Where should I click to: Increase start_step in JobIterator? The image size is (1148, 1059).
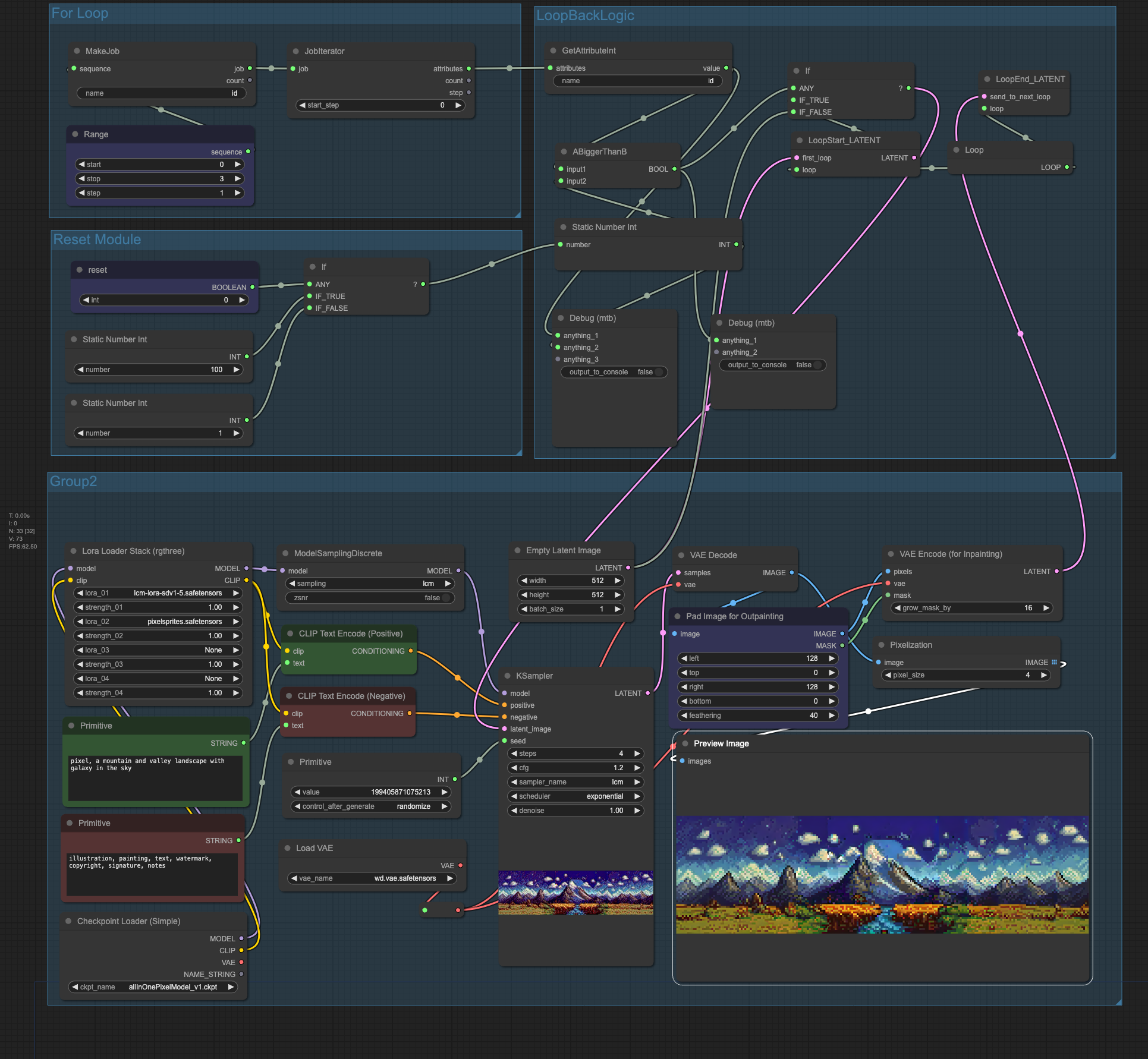458,105
